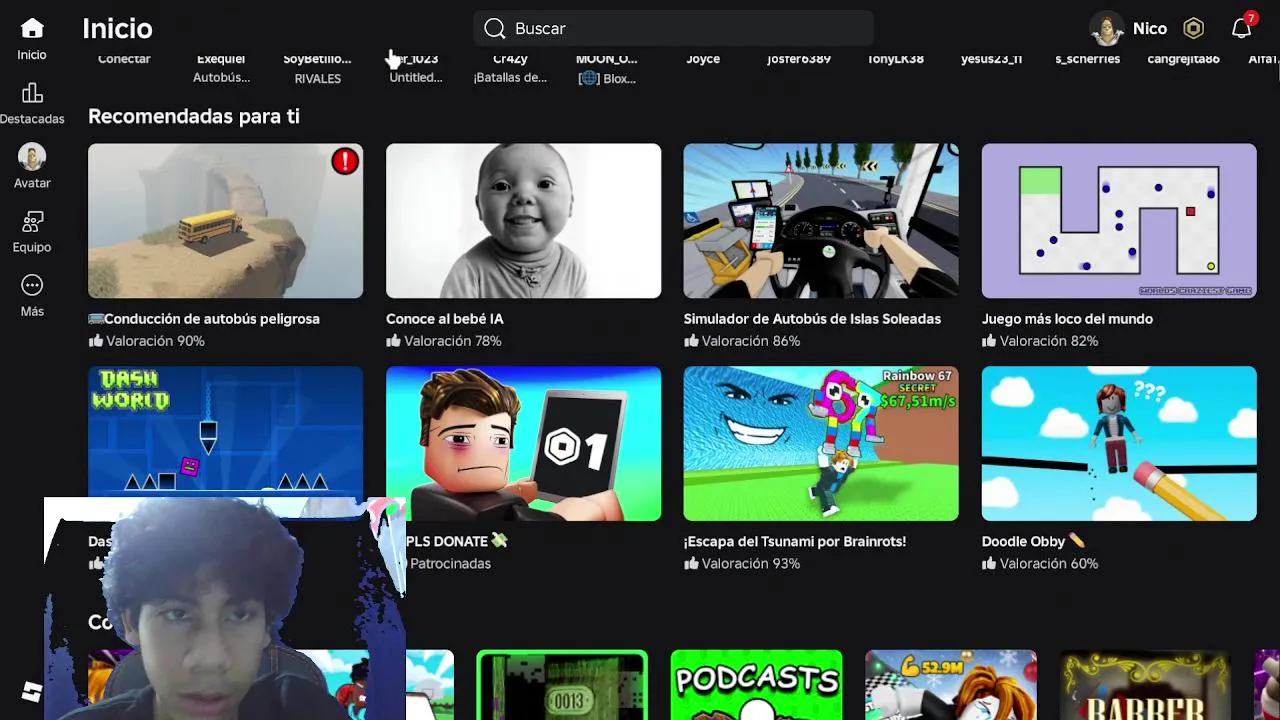1280x720 pixels.
Task: Open Juego más loco del mundo thumbnail
Action: [1119, 221]
